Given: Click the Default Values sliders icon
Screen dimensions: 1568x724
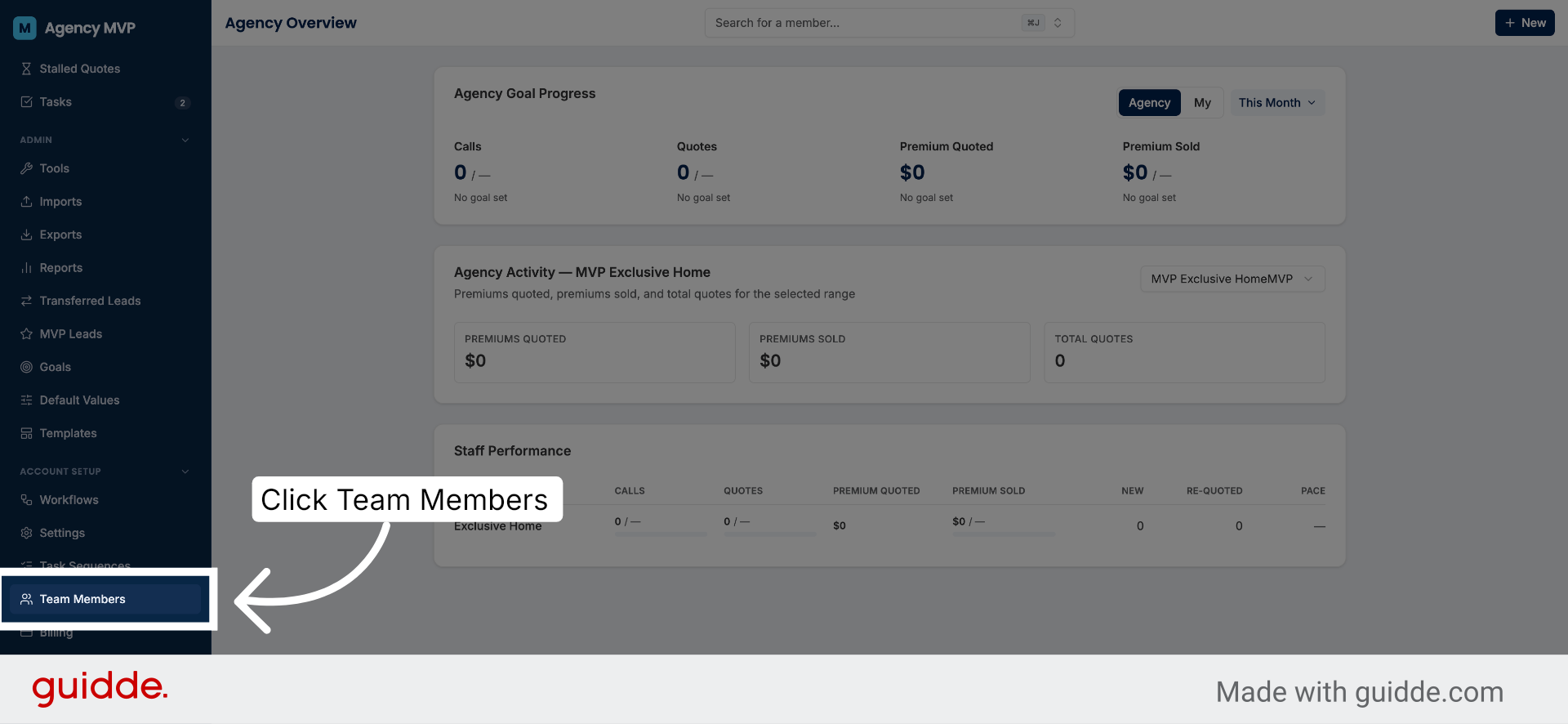Looking at the screenshot, I should click(26, 400).
